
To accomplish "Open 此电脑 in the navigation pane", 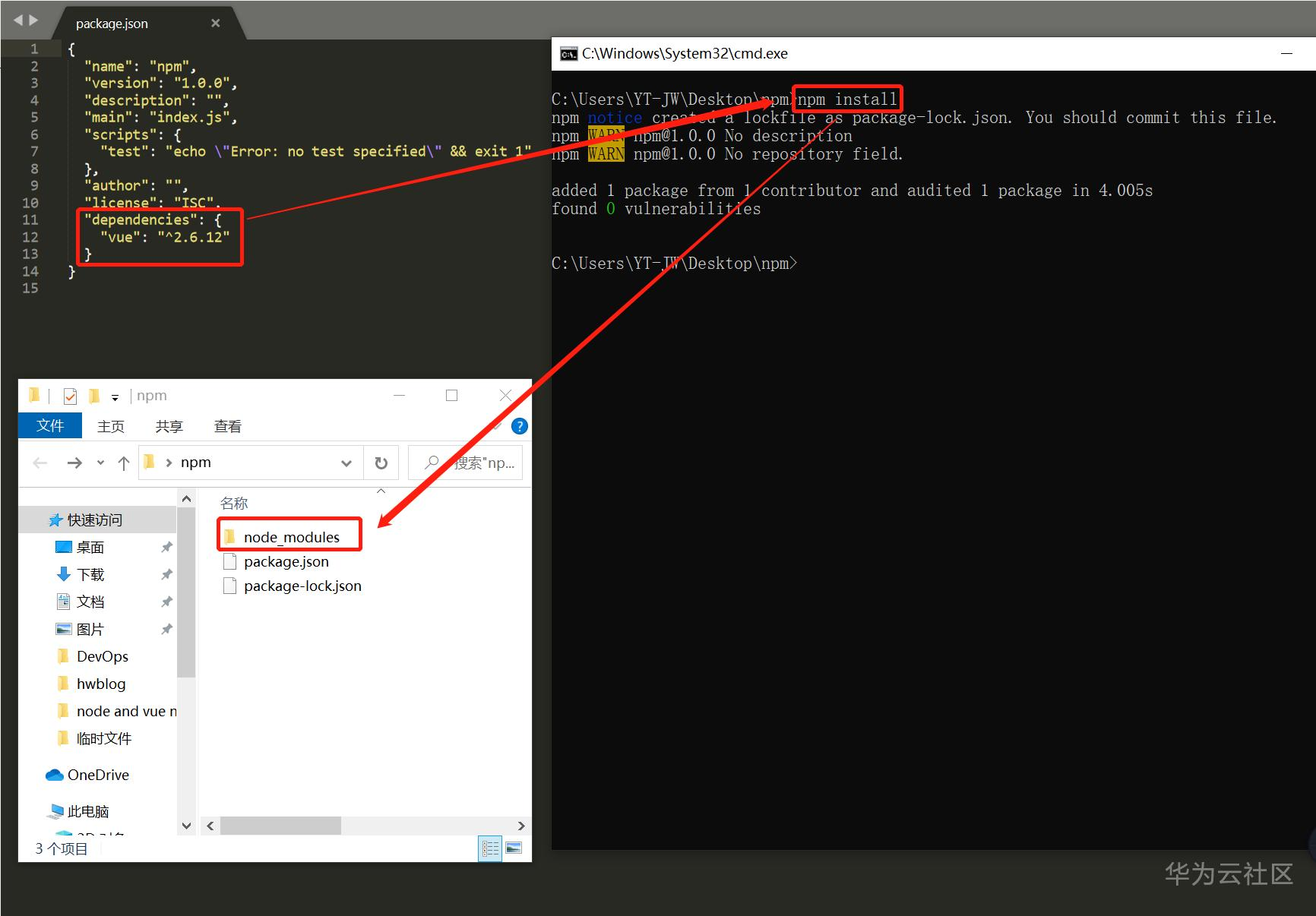I will click(x=88, y=811).
